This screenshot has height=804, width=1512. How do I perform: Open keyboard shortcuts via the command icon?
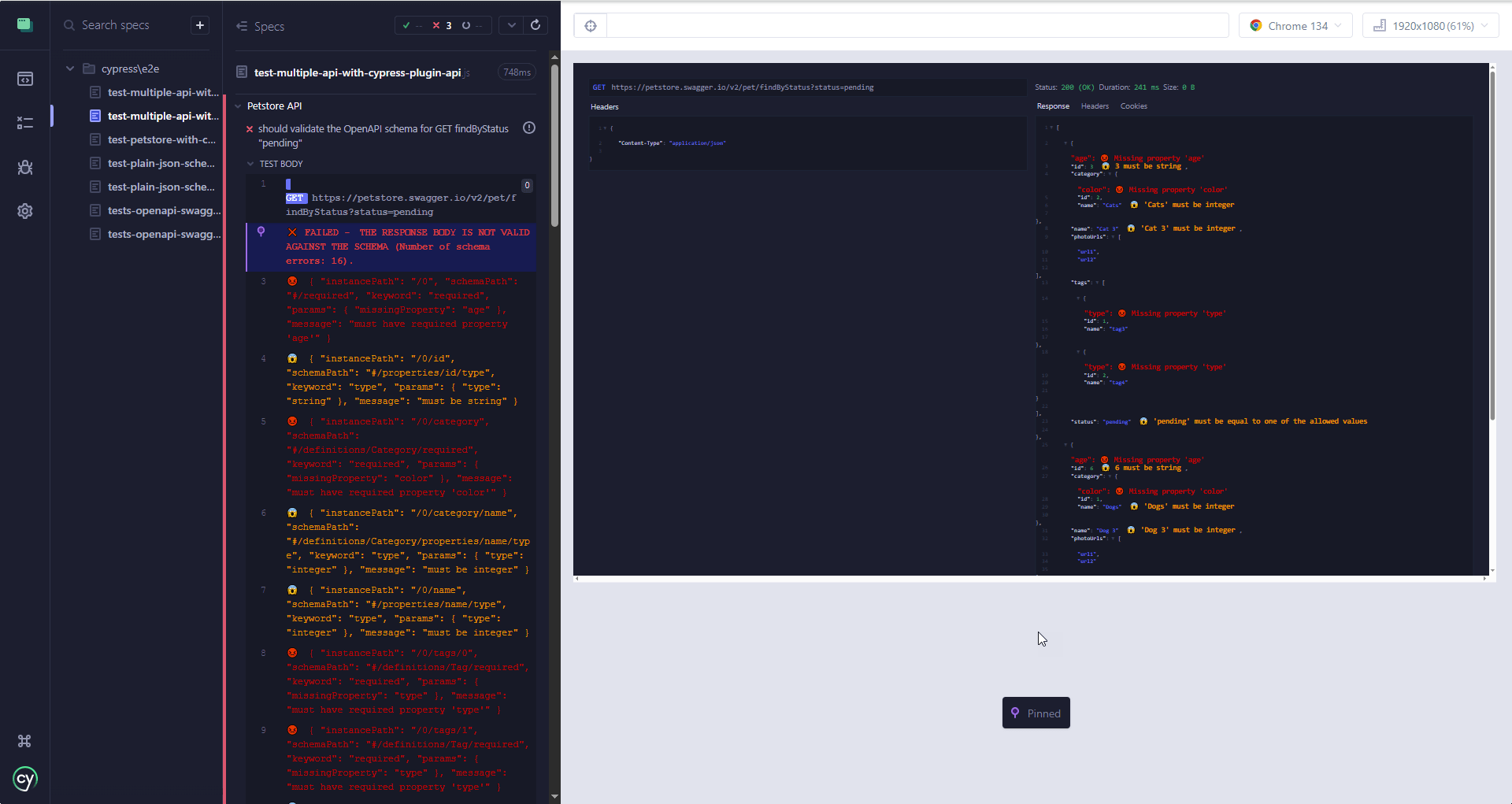tap(24, 741)
